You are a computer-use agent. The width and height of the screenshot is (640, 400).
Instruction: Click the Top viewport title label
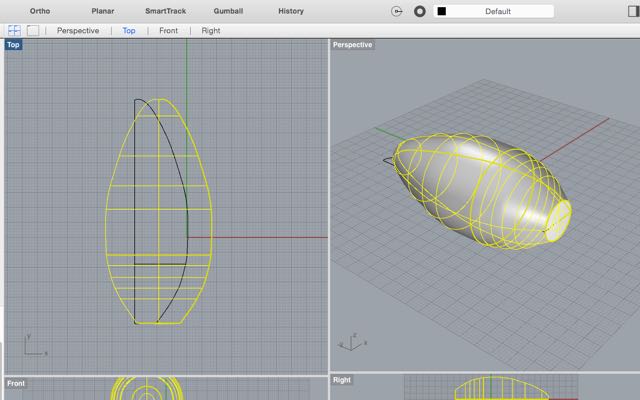pyautogui.click(x=13, y=45)
